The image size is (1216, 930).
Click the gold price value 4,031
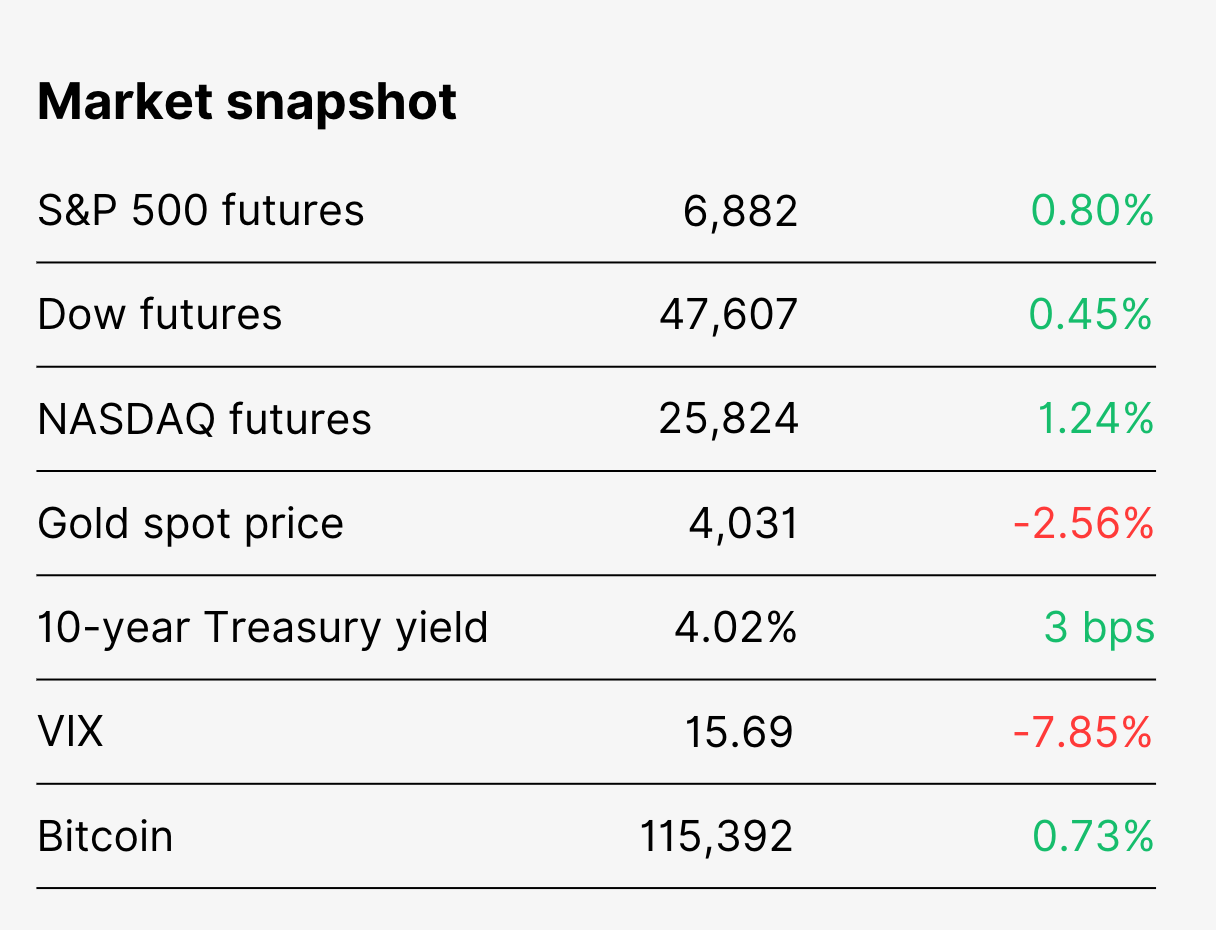point(743,524)
